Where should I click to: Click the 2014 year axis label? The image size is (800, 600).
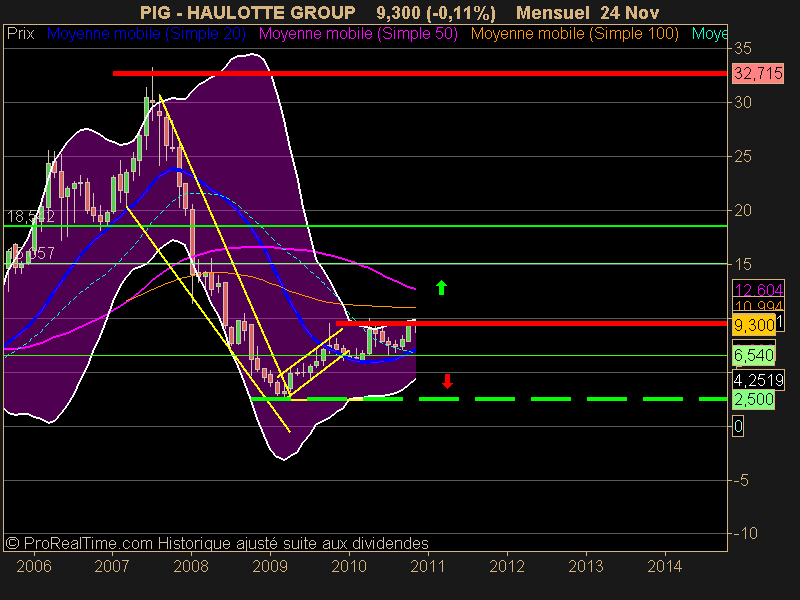tap(664, 566)
